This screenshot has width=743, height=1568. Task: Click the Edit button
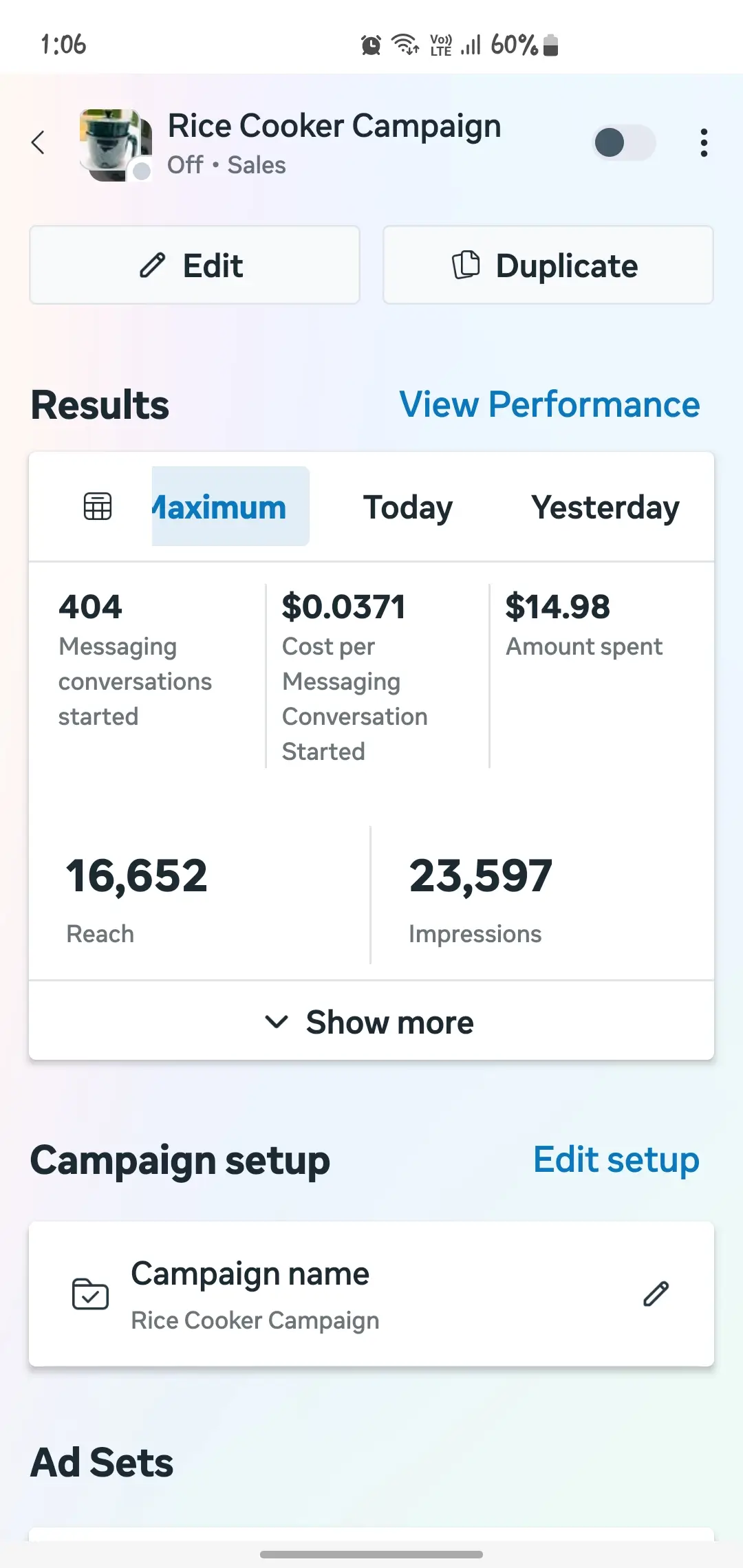click(195, 265)
